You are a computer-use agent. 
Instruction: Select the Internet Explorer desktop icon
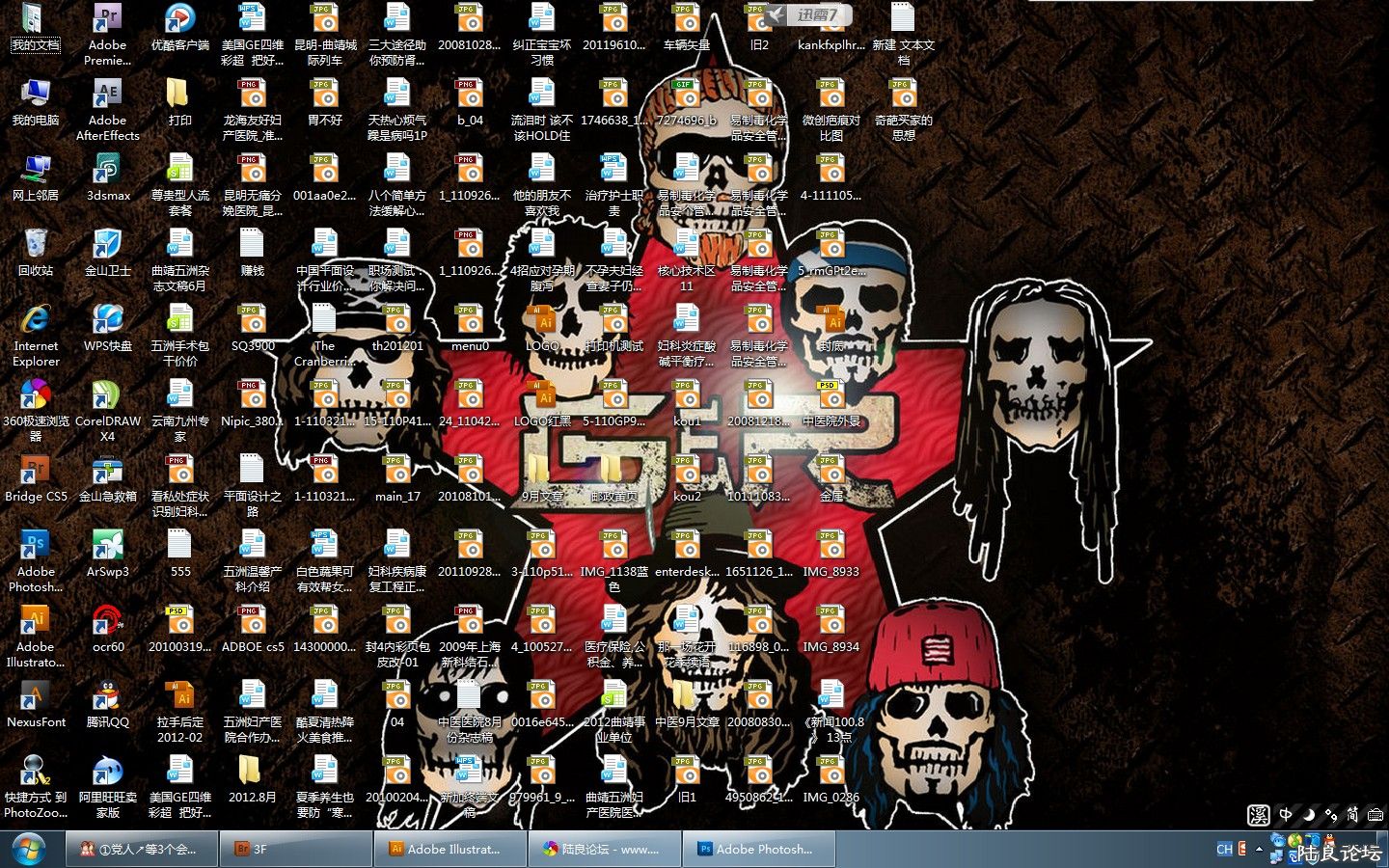[36, 320]
